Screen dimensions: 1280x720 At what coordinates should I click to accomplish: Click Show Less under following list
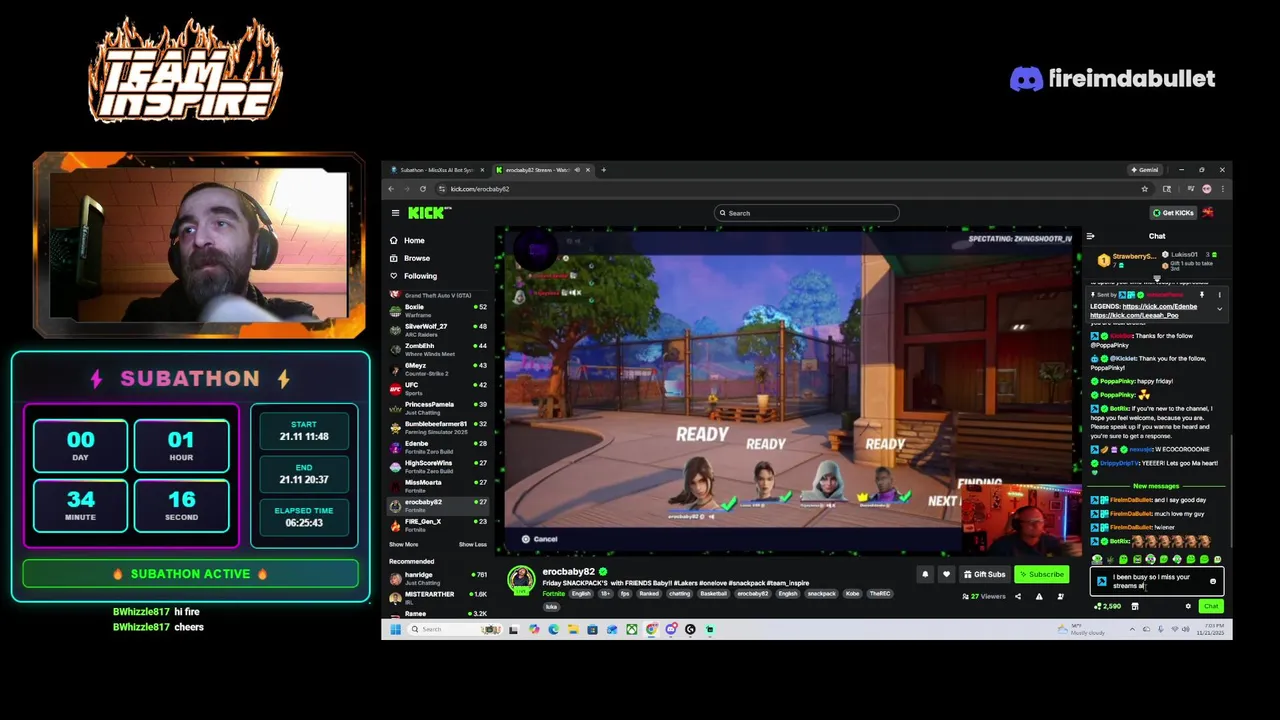(x=472, y=544)
